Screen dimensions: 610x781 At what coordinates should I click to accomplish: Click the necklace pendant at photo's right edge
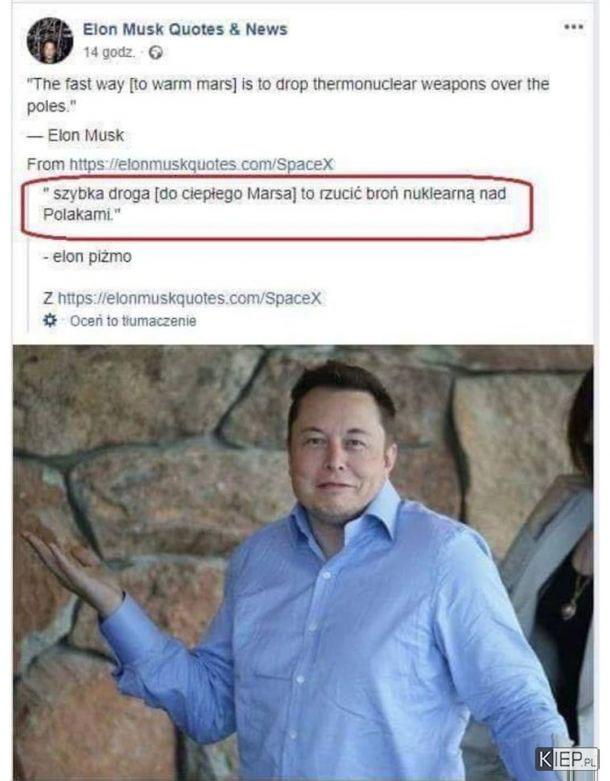(x=569, y=611)
